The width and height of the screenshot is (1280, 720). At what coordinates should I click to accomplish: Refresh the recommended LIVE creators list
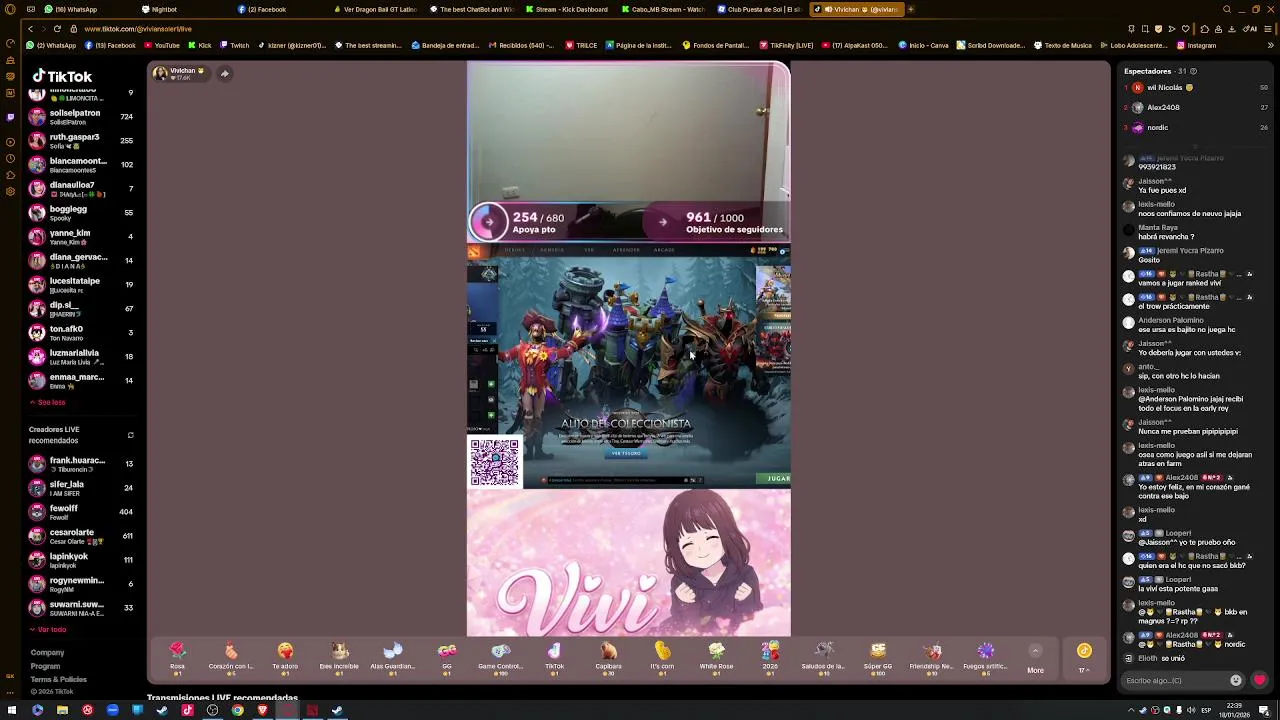coord(130,435)
